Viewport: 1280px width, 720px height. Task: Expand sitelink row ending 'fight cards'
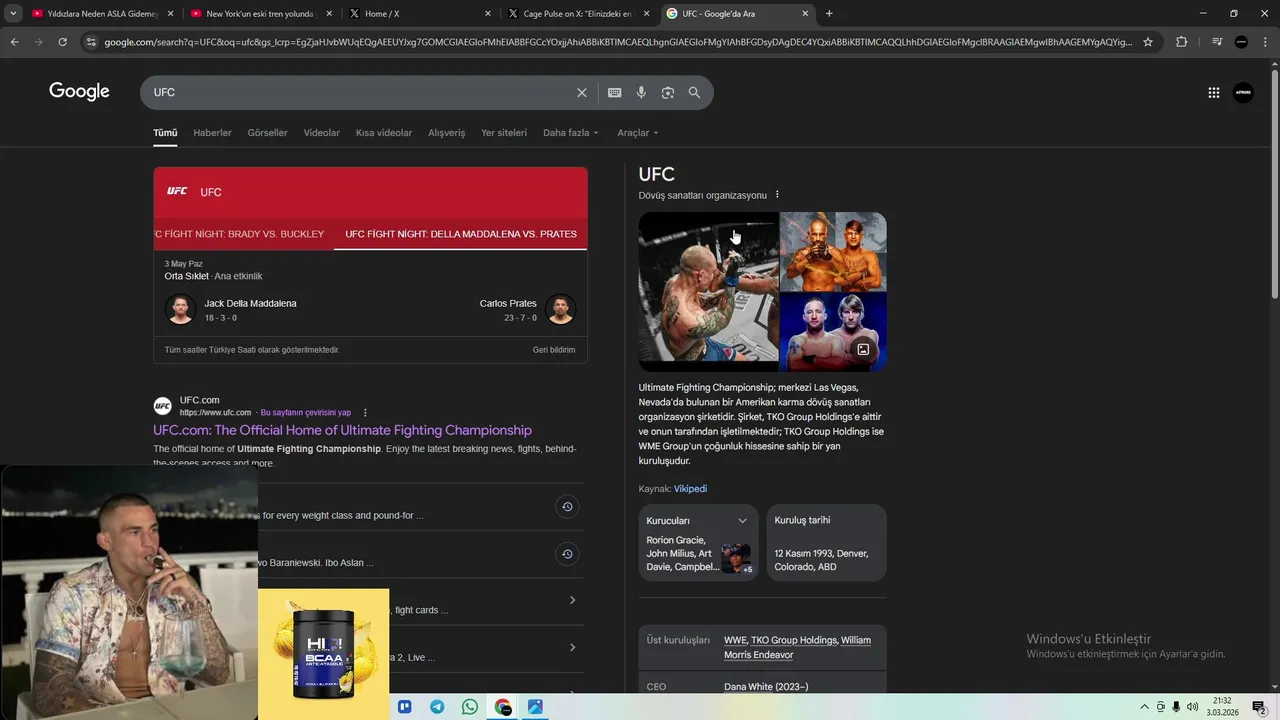click(572, 600)
